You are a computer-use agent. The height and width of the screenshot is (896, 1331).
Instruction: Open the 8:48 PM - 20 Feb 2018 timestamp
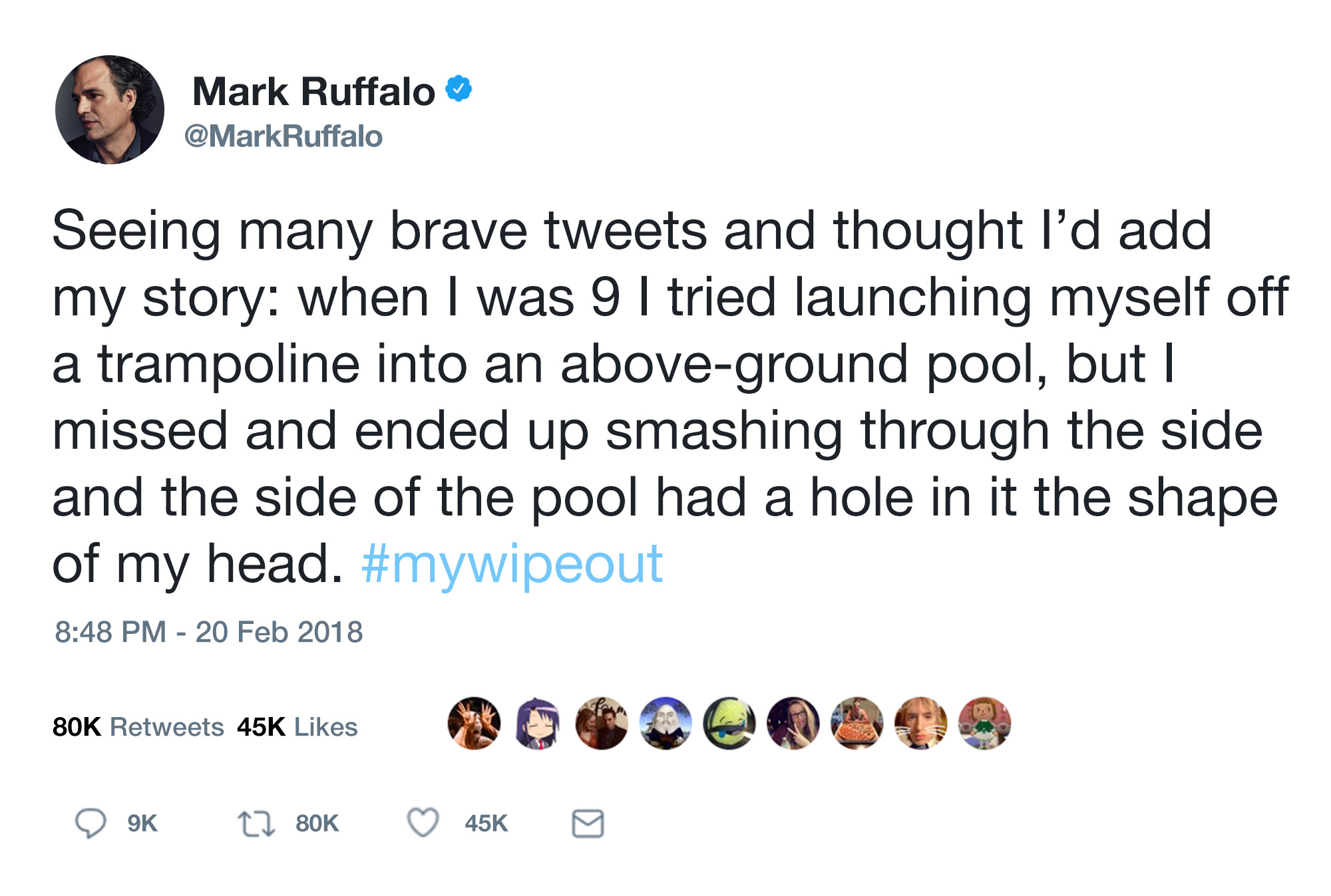click(209, 632)
